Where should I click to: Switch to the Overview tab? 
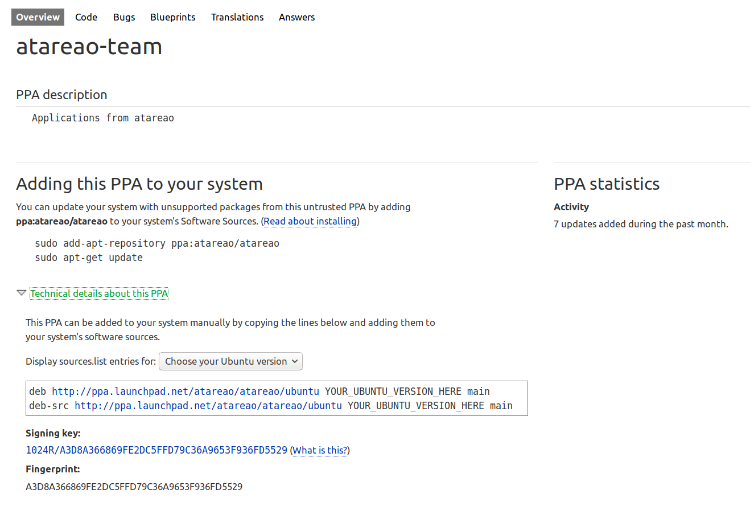[x=38, y=17]
